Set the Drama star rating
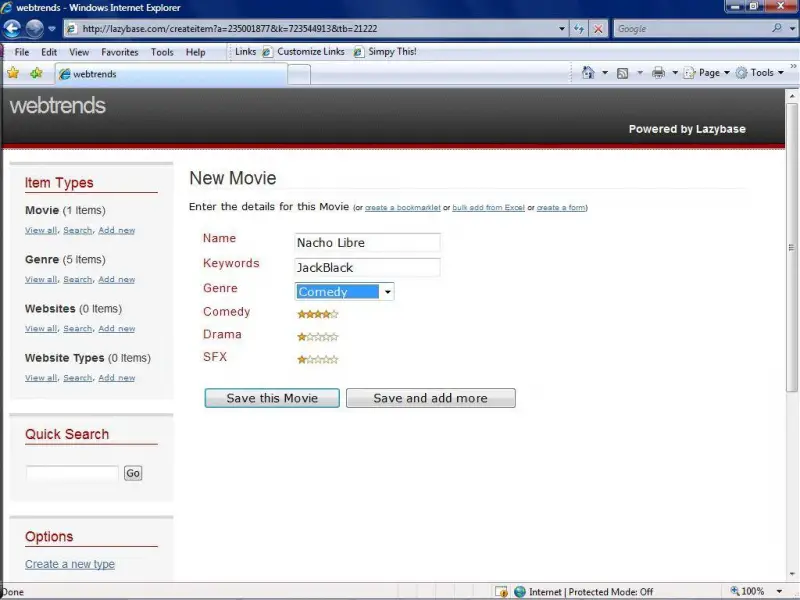The width and height of the screenshot is (800, 600). tap(317, 337)
